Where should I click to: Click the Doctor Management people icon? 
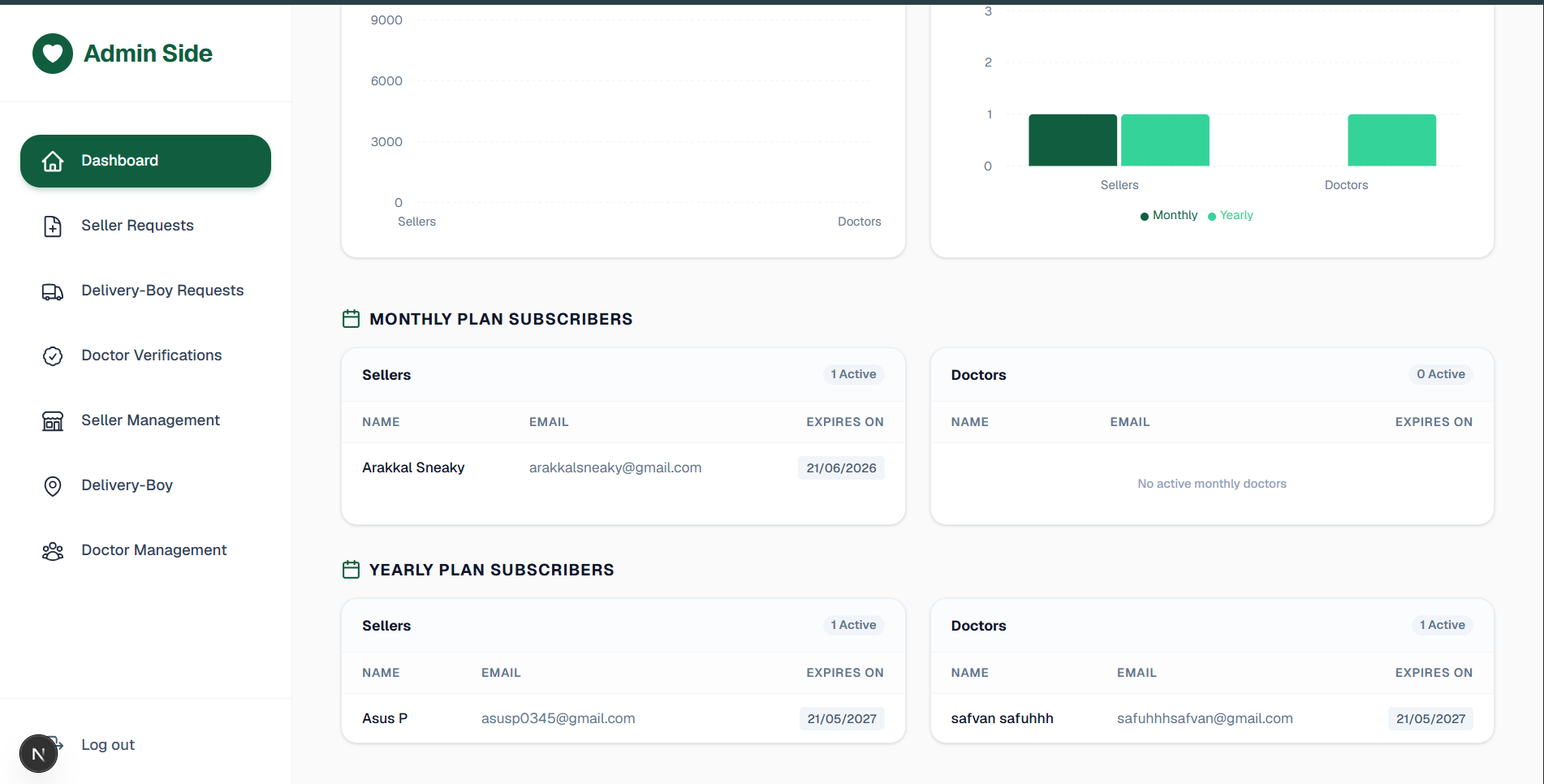[x=53, y=551]
